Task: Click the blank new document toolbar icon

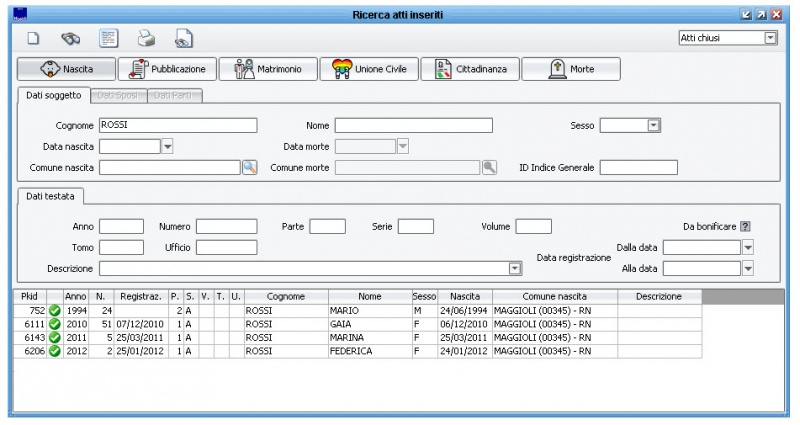Action: point(32,39)
